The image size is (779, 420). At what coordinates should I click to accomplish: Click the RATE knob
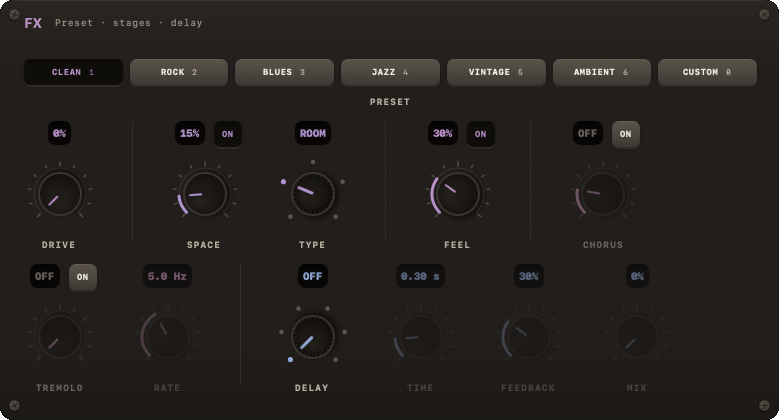click(167, 337)
